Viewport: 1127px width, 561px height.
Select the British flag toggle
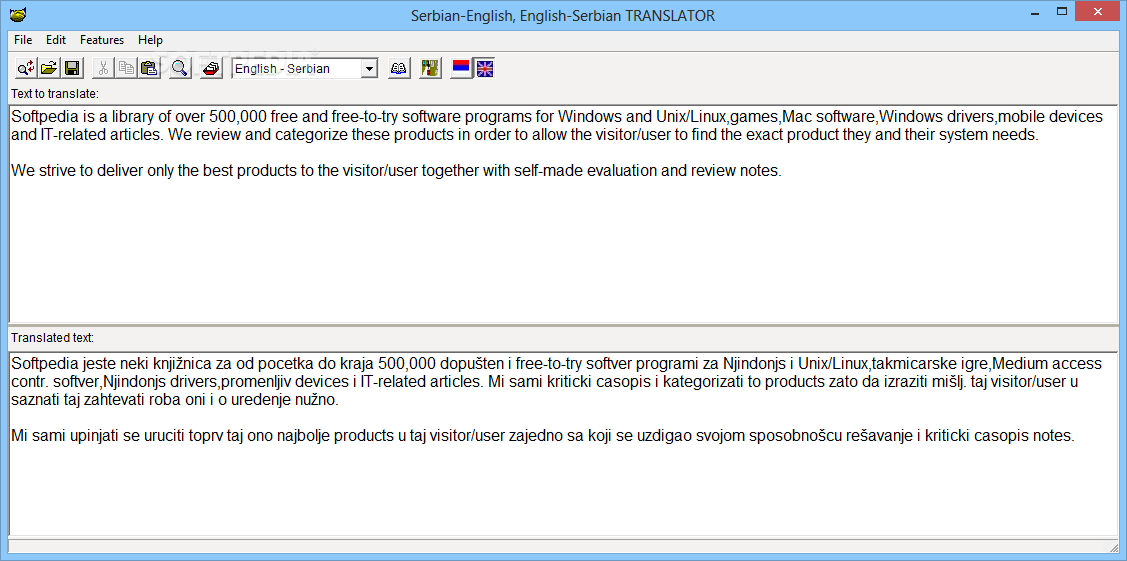pyautogui.click(x=485, y=68)
